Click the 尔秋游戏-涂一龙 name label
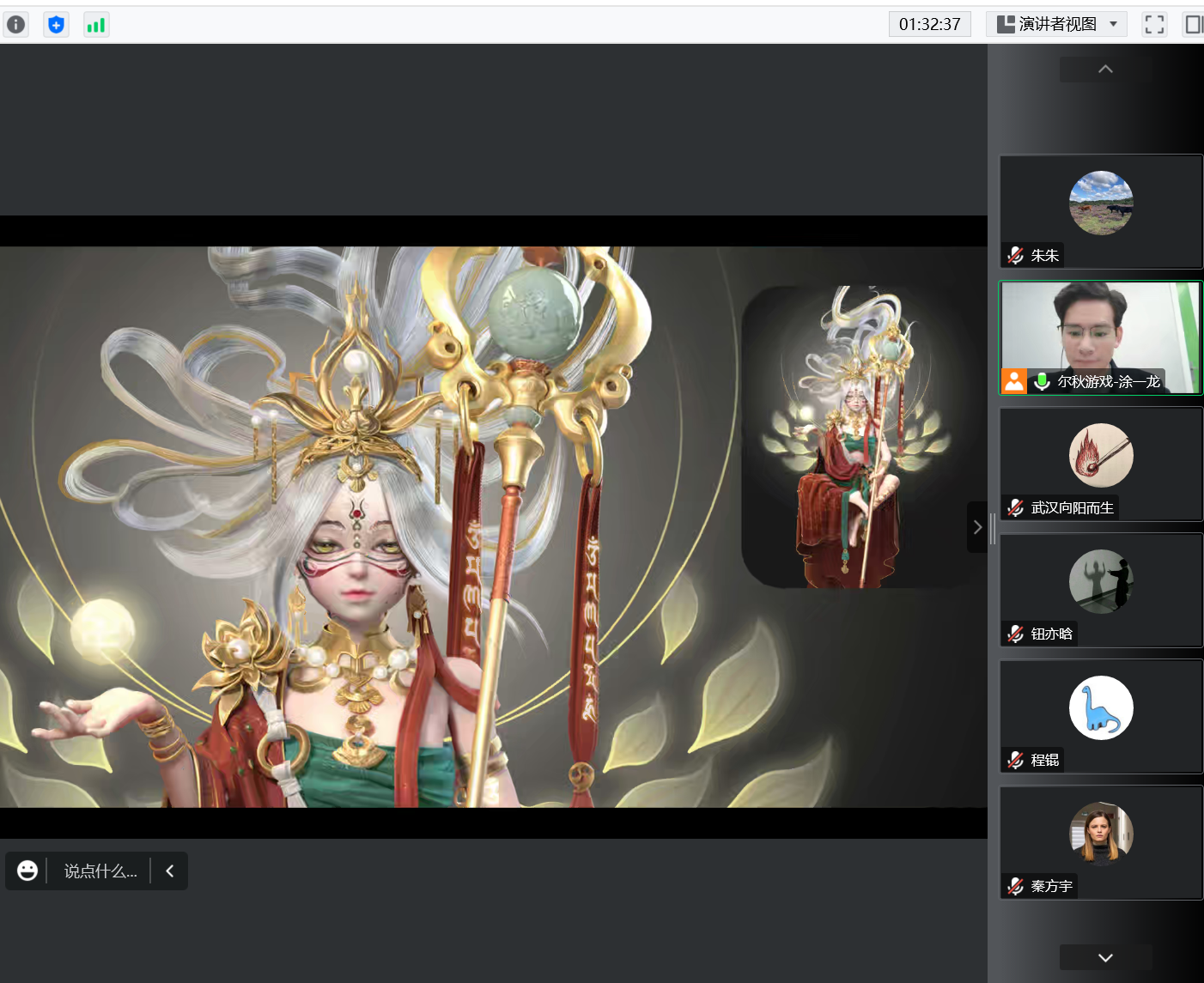Screen dimensions: 1204x983 [1109, 381]
